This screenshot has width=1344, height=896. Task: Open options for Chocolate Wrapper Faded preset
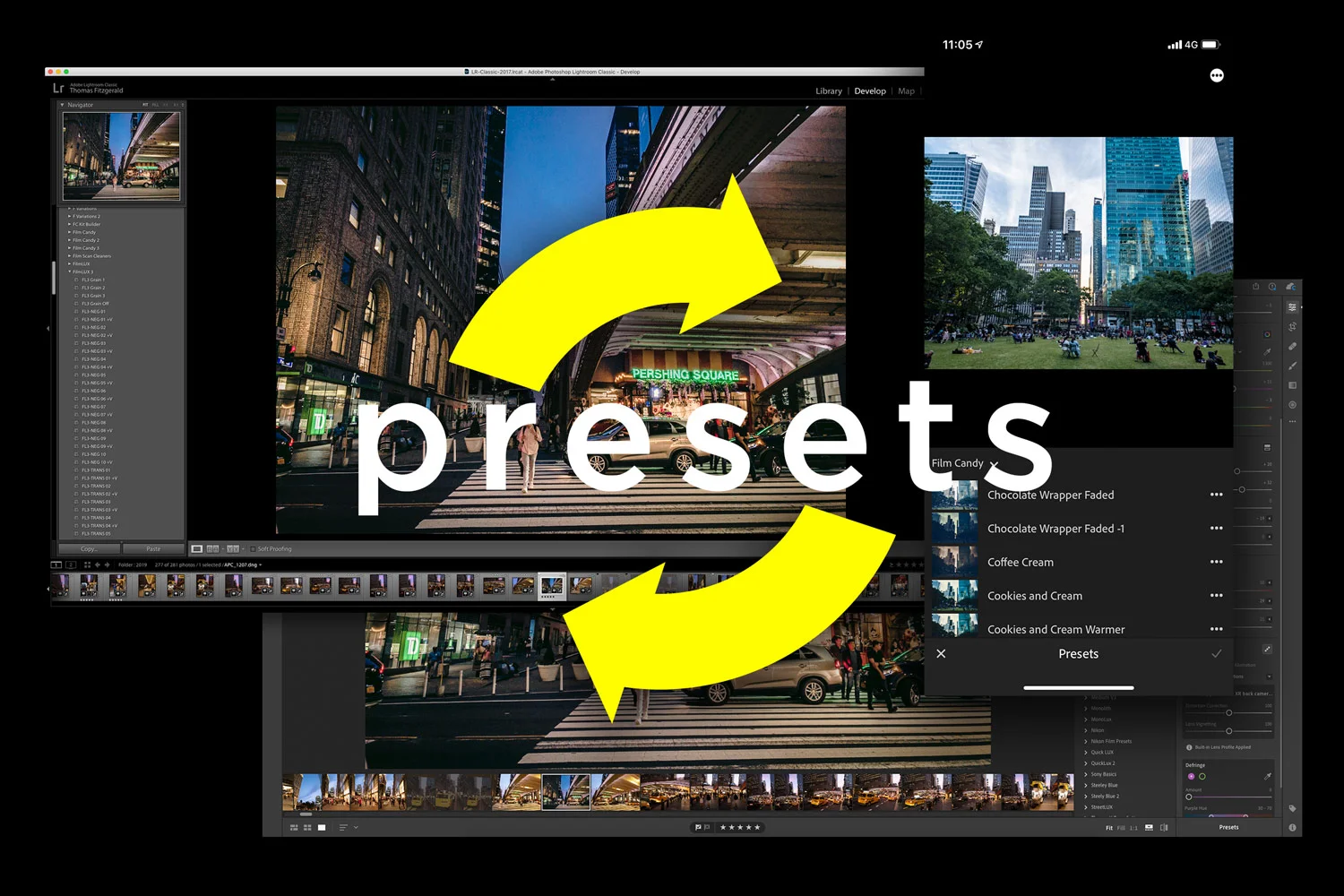(1216, 495)
